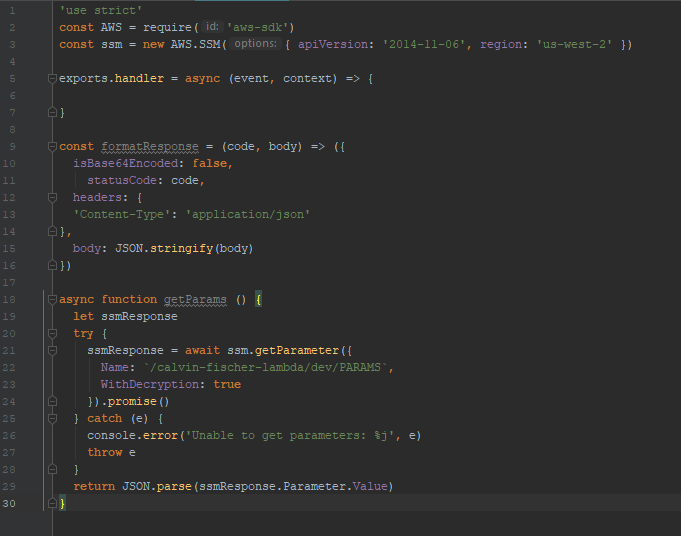Image resolution: width=681 pixels, height=536 pixels.
Task: Collapse the catch block fold on line 25
Action: (x=52, y=418)
